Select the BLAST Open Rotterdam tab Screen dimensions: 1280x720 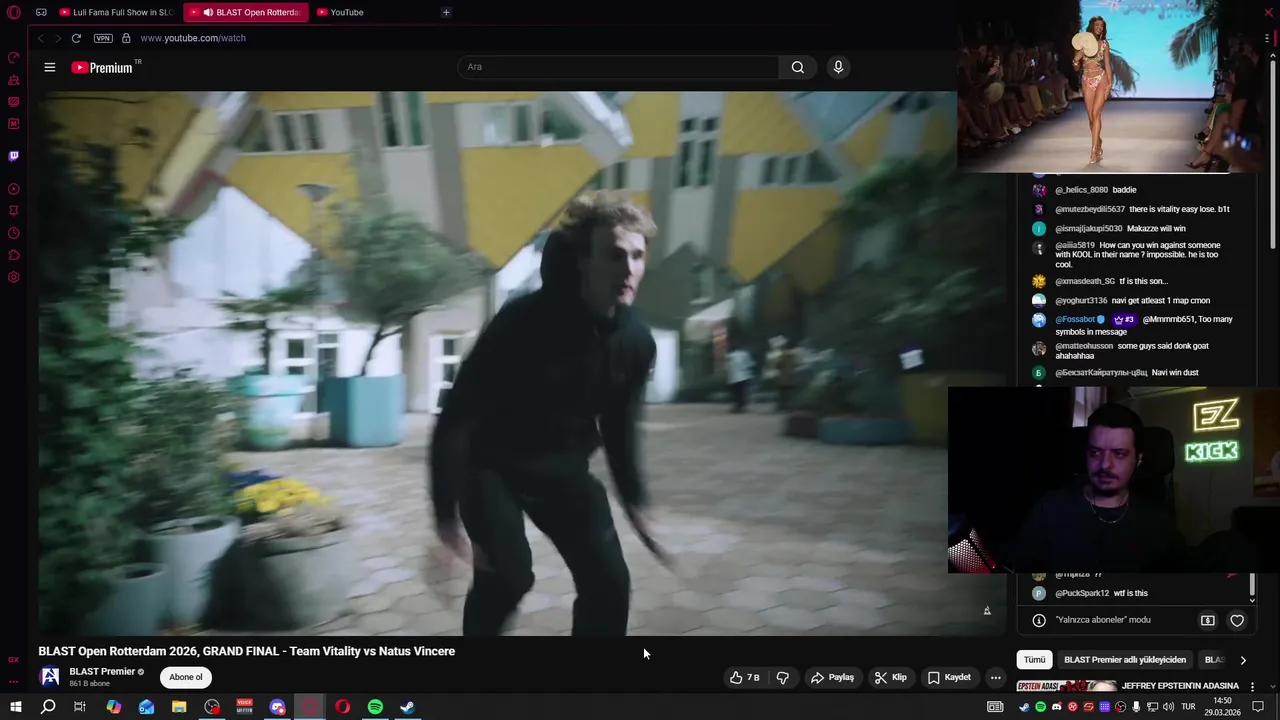(x=247, y=12)
